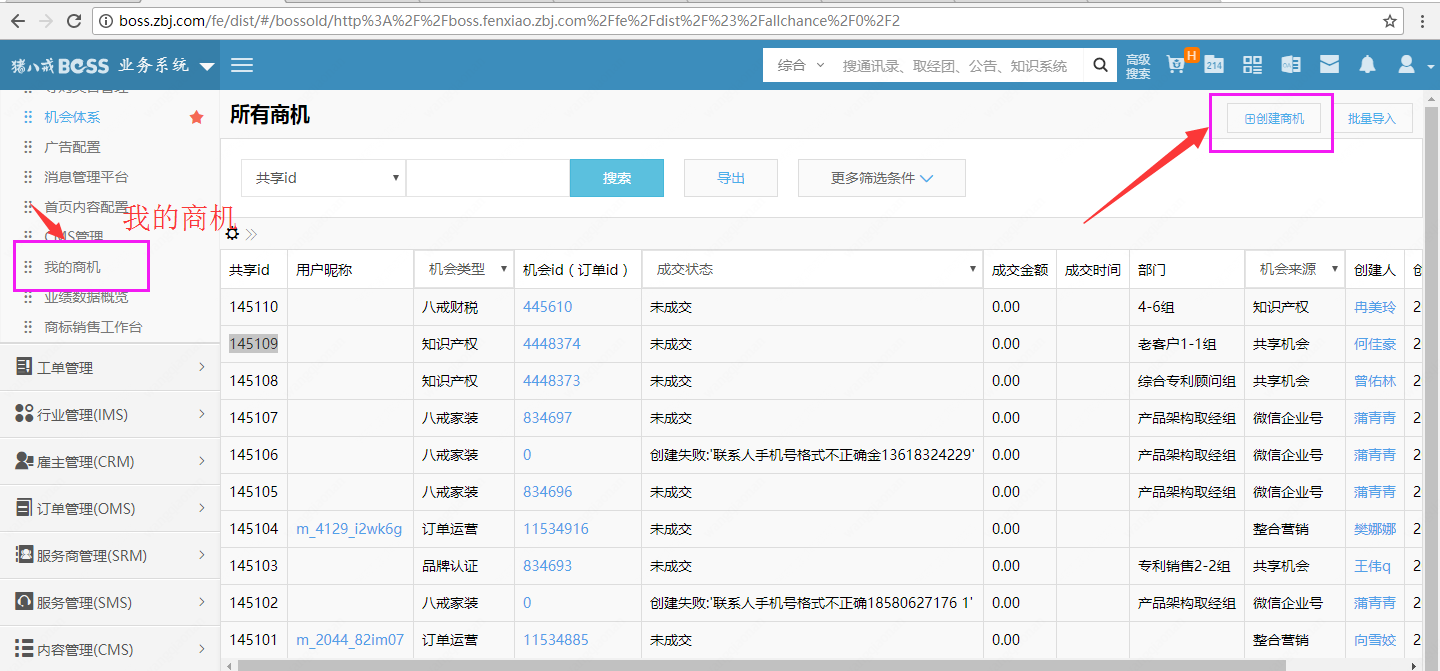The image size is (1440, 671).
Task: Open the shopping cart icon
Action: pyautogui.click(x=1177, y=64)
